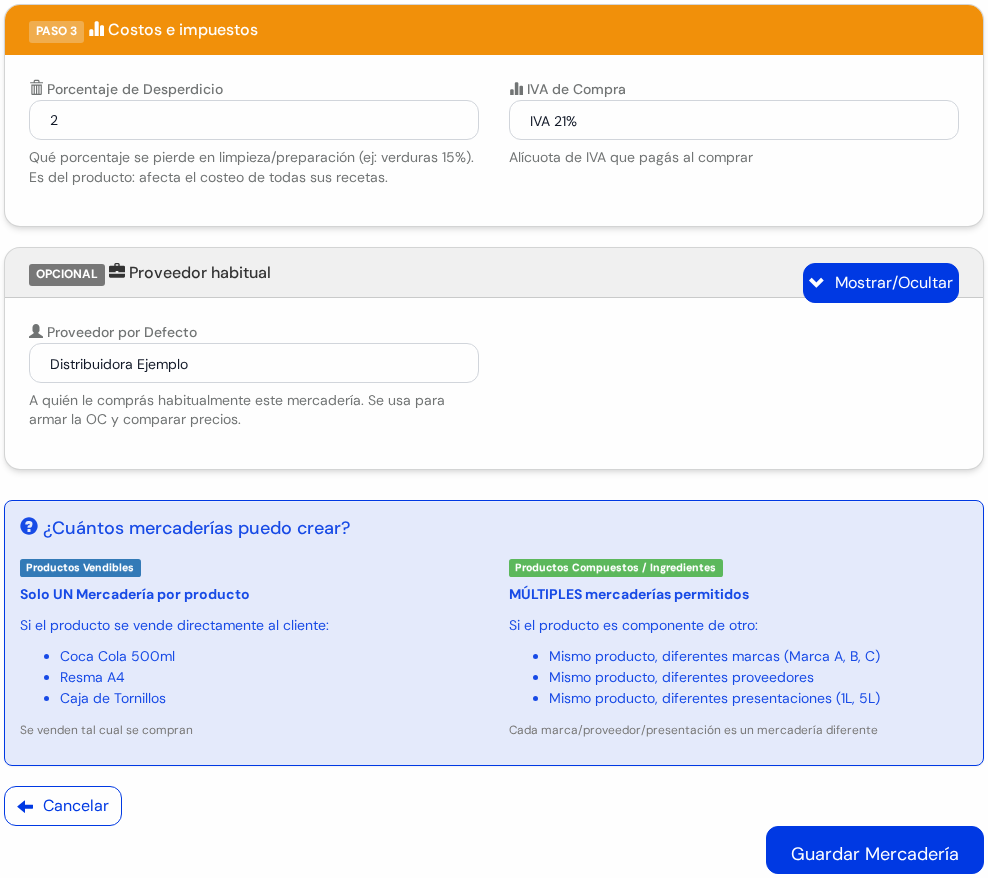988x878 pixels.
Task: Click MÚLTIPLES mercaderías permitidos text
Action: [629, 594]
